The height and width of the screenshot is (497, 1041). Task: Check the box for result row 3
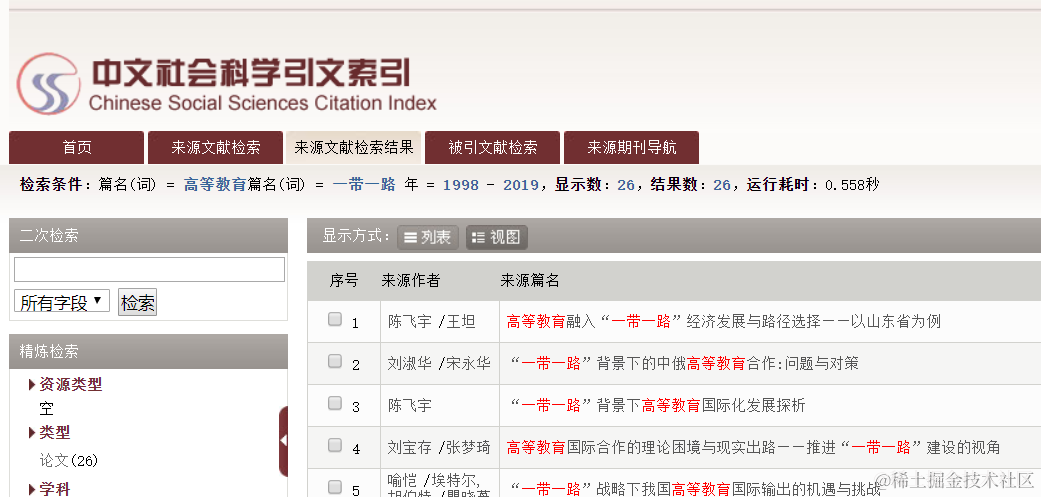pos(335,403)
